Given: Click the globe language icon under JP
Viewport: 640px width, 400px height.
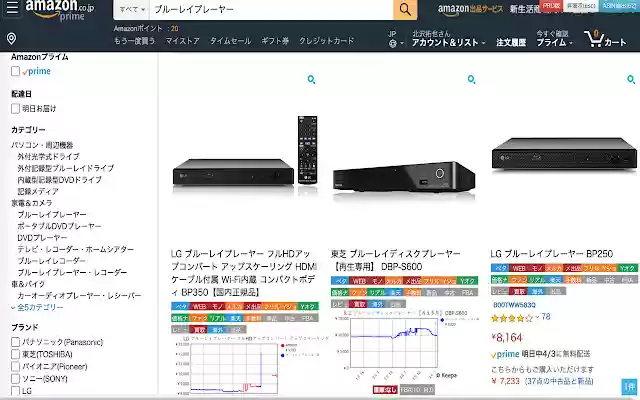Looking at the screenshot, I should click(393, 43).
